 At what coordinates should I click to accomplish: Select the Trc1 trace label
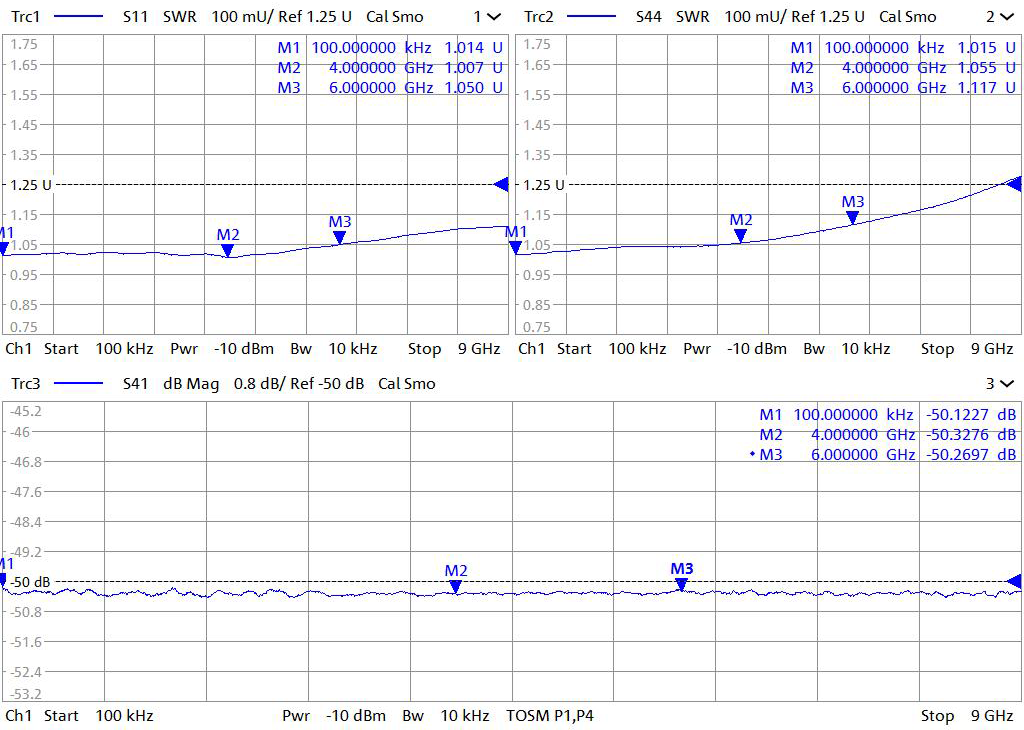(26, 17)
